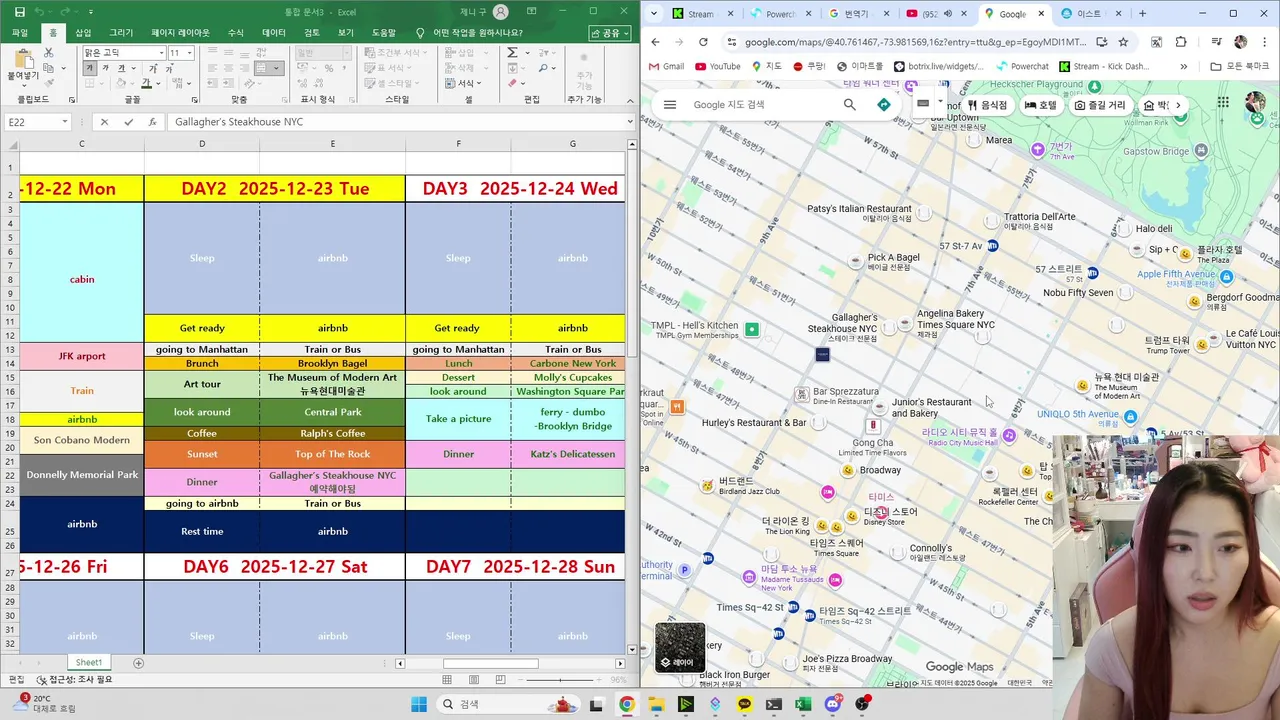Show more bookmarks with the double chevron
Screen dimensions: 1280x720
(x=1184, y=67)
